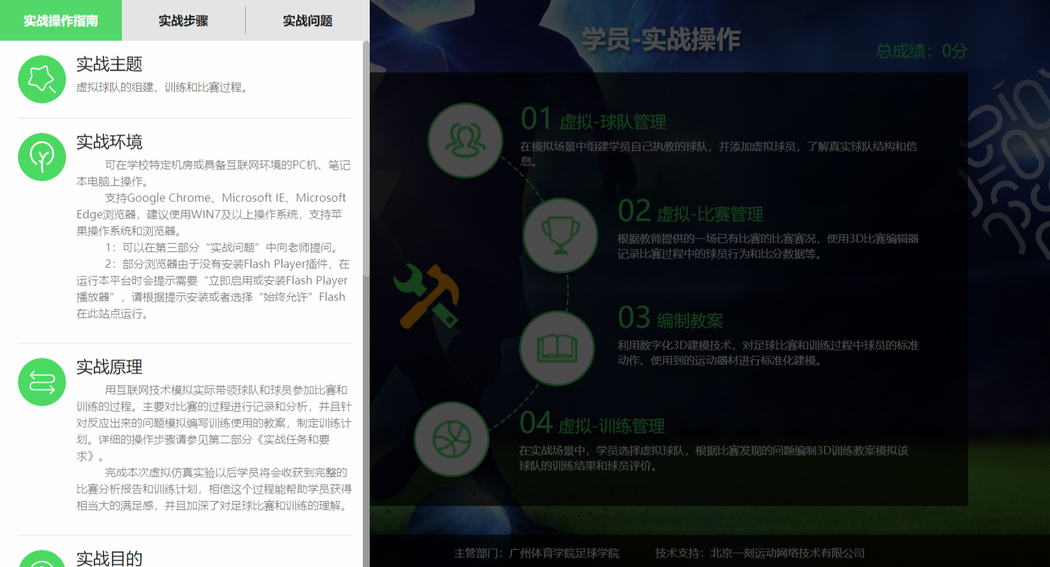The image size is (1050, 567).
Task: Click the footer text 主管部门：广州体育学院足球学院
Action: click(536, 553)
